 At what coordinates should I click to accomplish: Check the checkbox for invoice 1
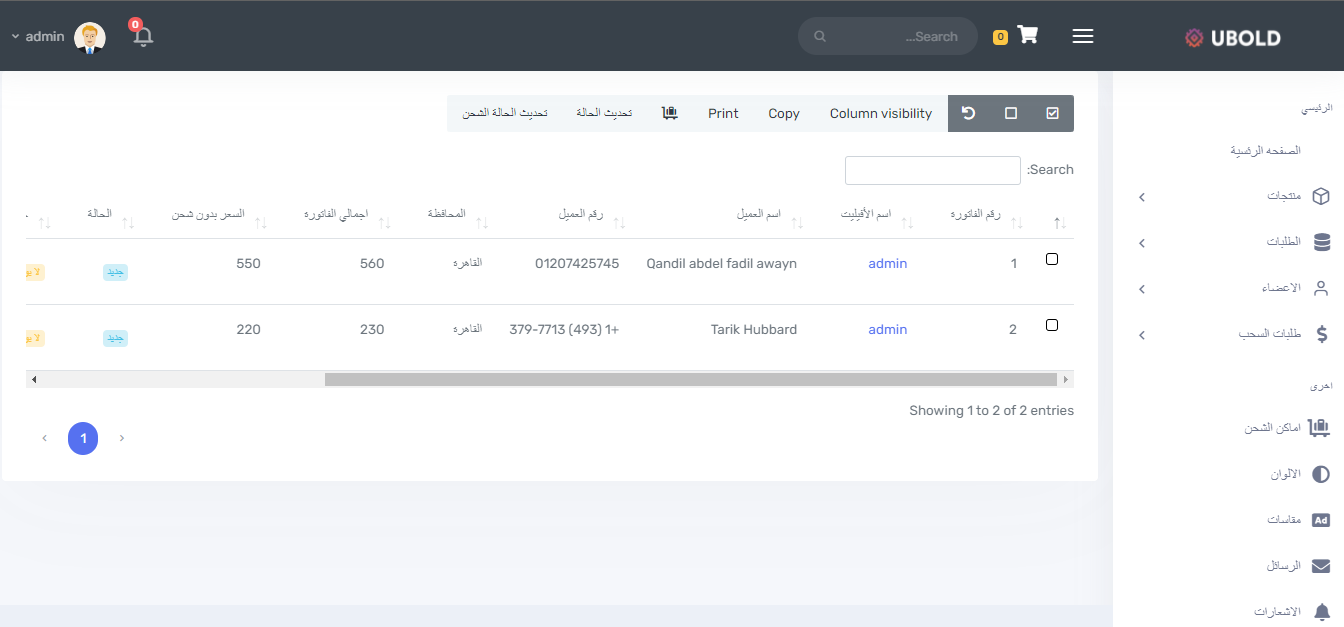coord(1051,259)
